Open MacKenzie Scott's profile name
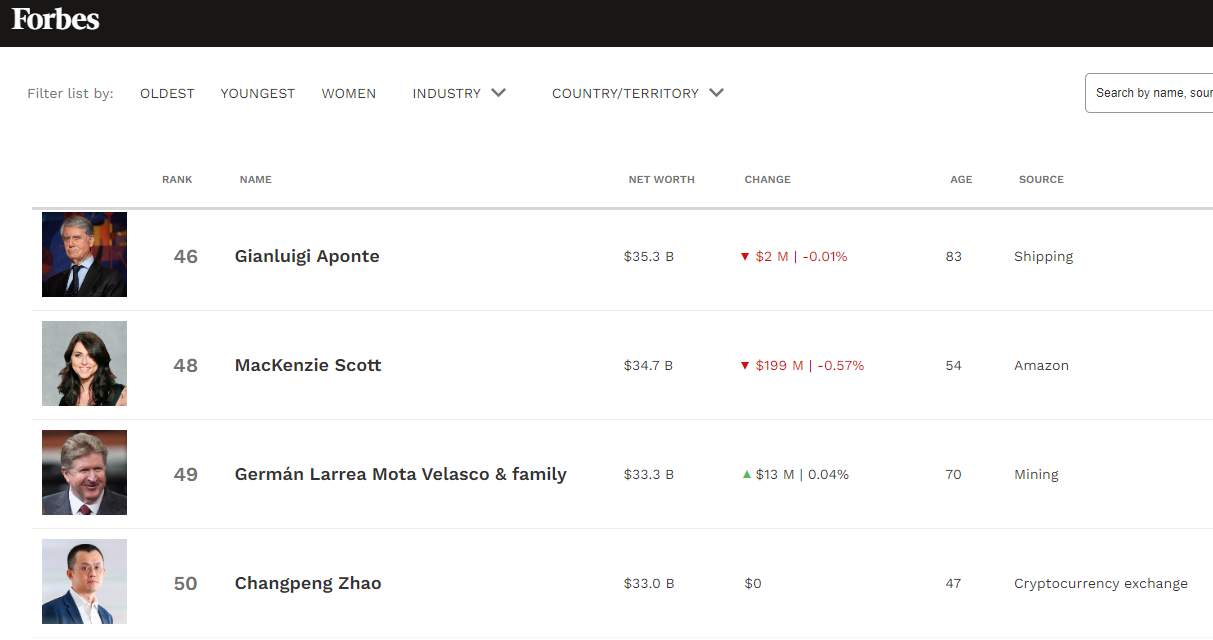The width and height of the screenshot is (1213, 640). click(308, 365)
